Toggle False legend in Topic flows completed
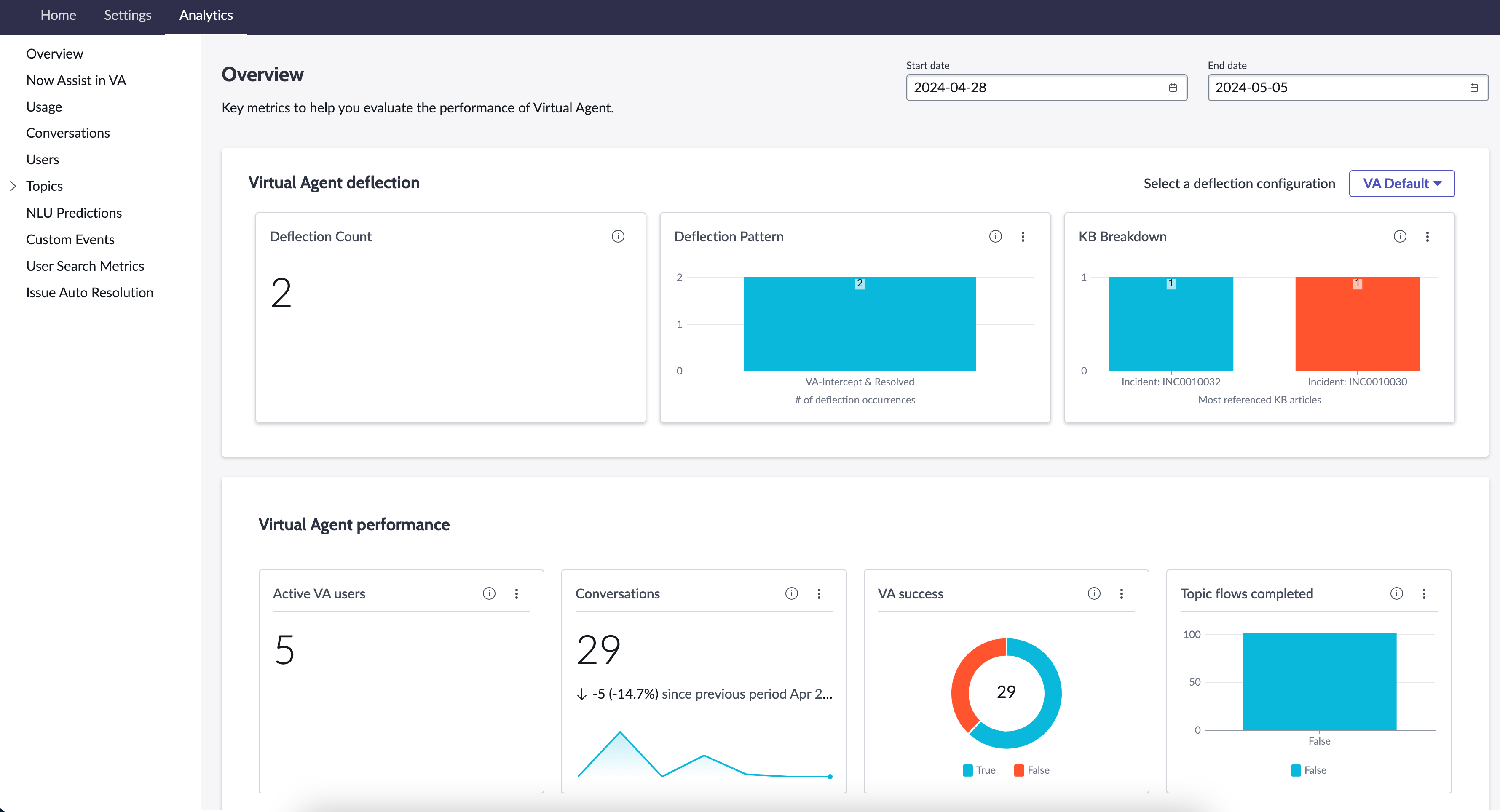 [1308, 770]
